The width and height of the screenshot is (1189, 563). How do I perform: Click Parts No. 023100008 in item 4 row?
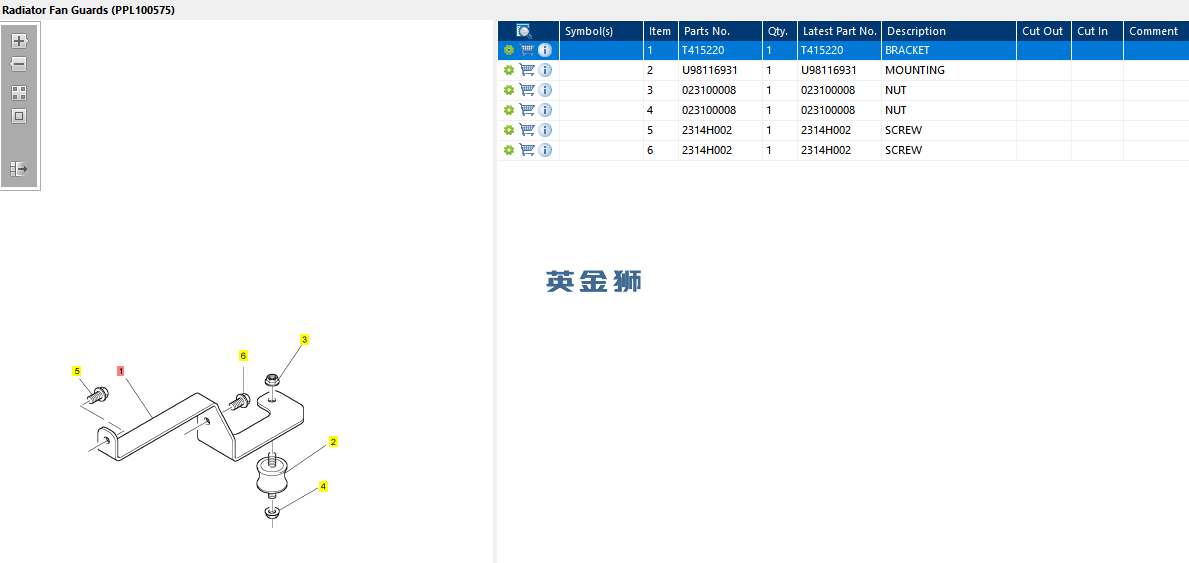point(720,110)
